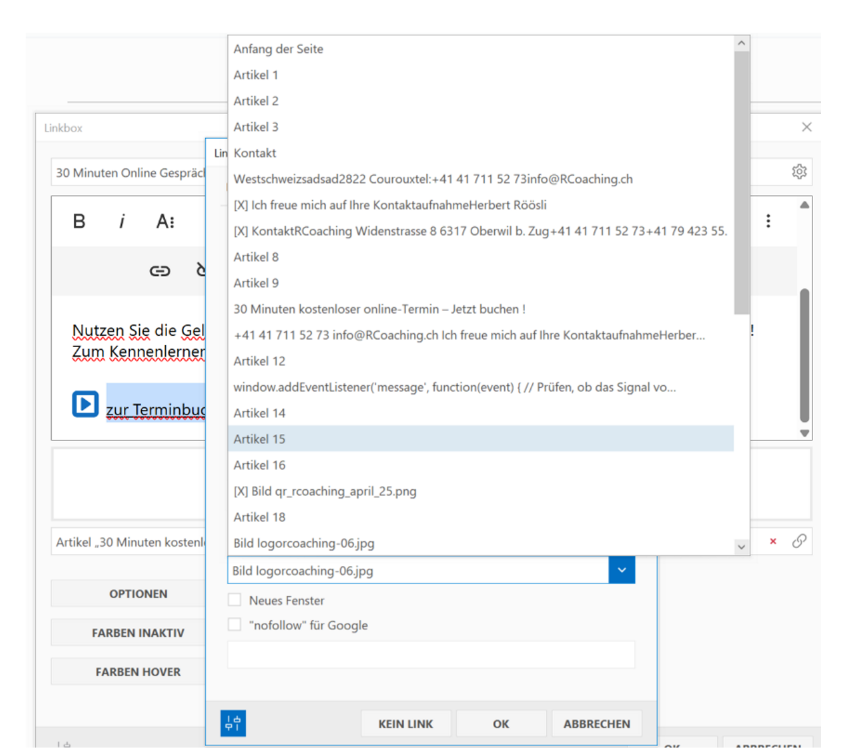844x751 pixels.
Task: Click the dropdown list scroll-down arrow
Action: 742,547
